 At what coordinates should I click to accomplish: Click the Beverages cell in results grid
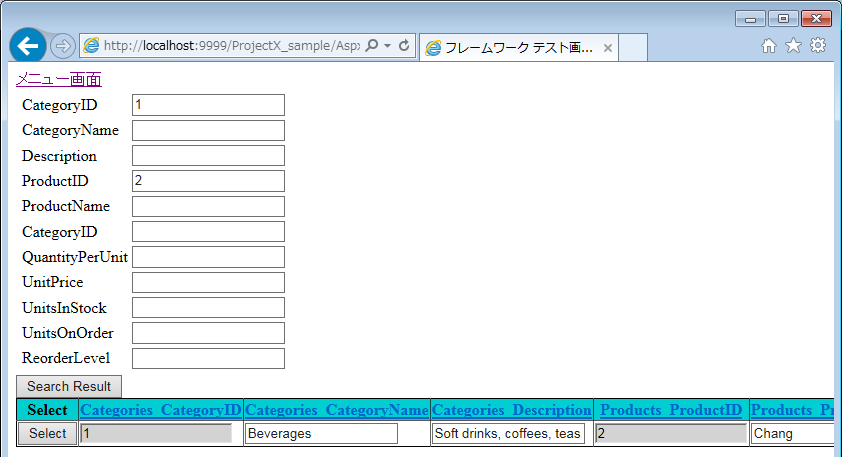(x=321, y=433)
